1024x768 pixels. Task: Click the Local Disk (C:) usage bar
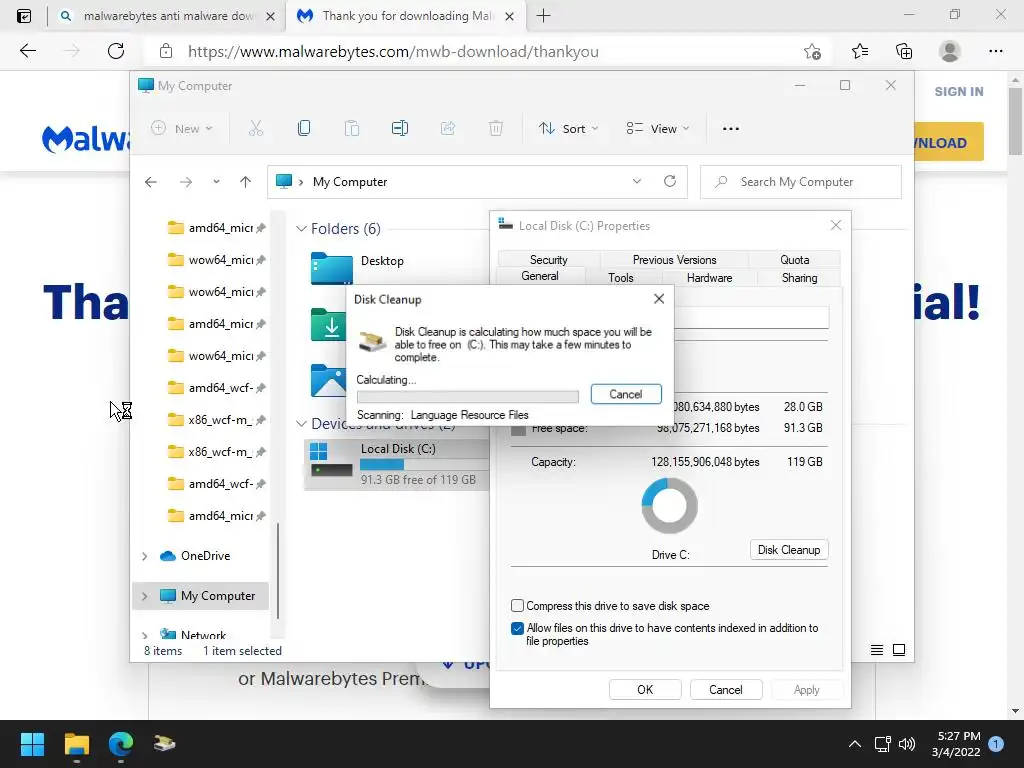[x=424, y=464]
